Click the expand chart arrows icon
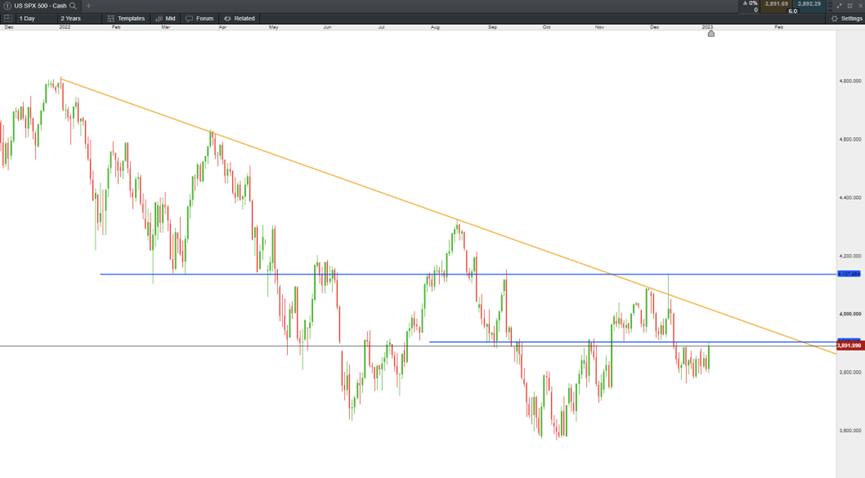This screenshot has width=865, height=478. click(839, 6)
